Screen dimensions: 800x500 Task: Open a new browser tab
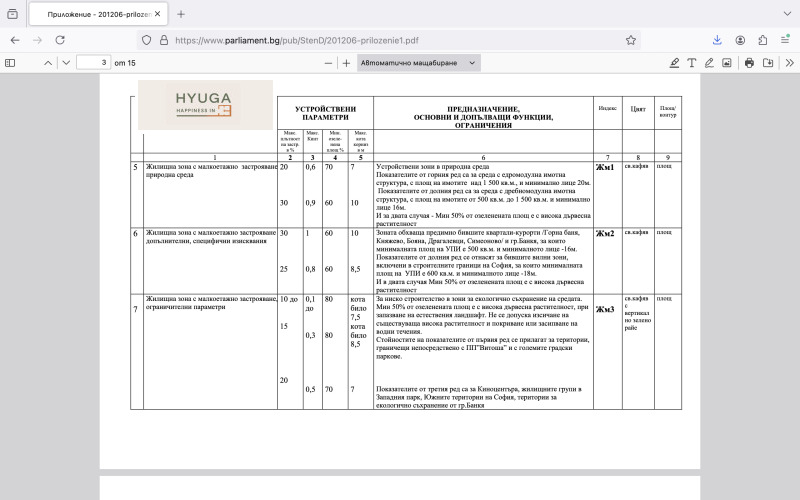coord(181,14)
